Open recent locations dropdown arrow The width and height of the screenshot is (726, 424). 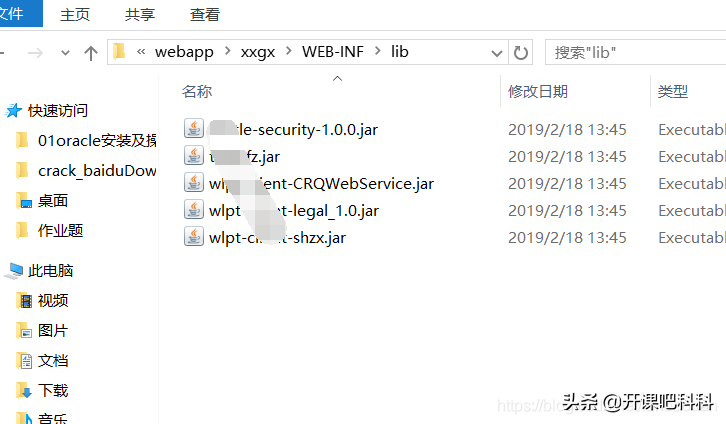65,53
